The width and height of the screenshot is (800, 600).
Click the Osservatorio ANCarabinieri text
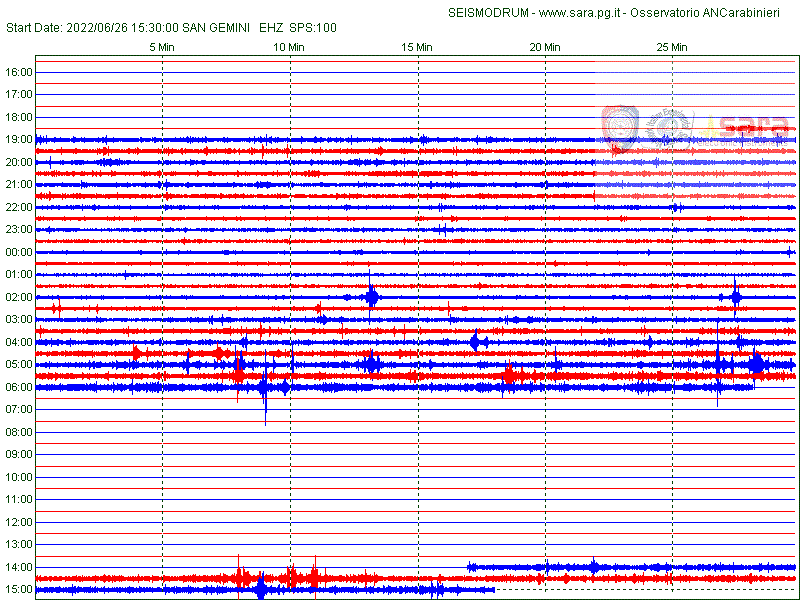coord(705,13)
